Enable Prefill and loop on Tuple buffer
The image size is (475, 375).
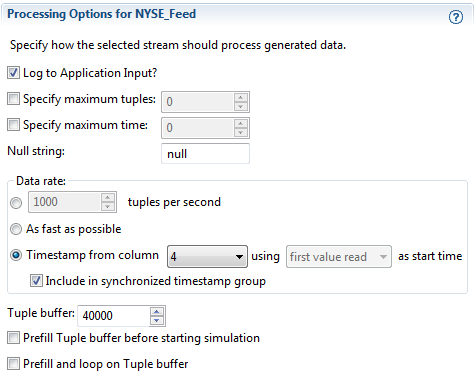point(13,363)
